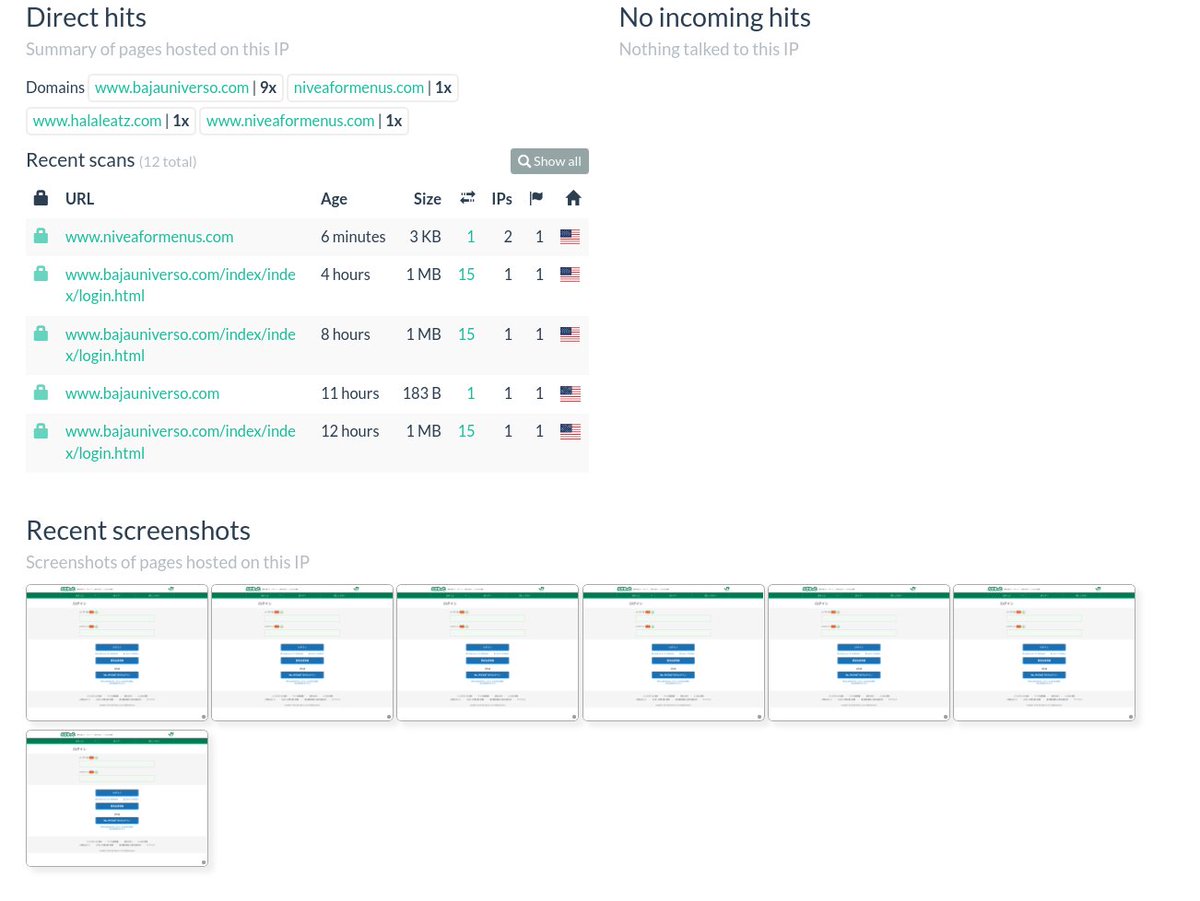Image resolution: width=1200 pixels, height=901 pixels.
Task: Click the 'Recent screenshots' heading
Action: 138,530
